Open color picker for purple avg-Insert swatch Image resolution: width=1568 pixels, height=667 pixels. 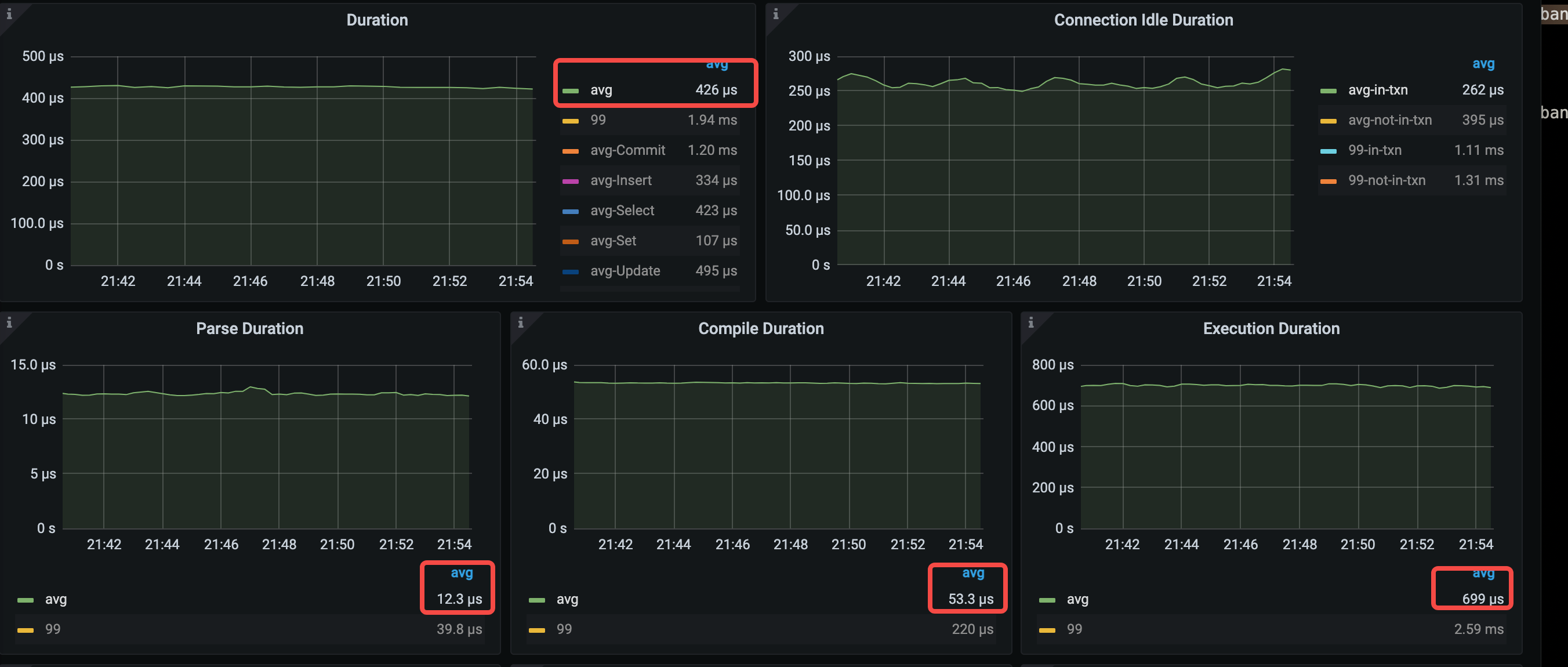point(571,182)
